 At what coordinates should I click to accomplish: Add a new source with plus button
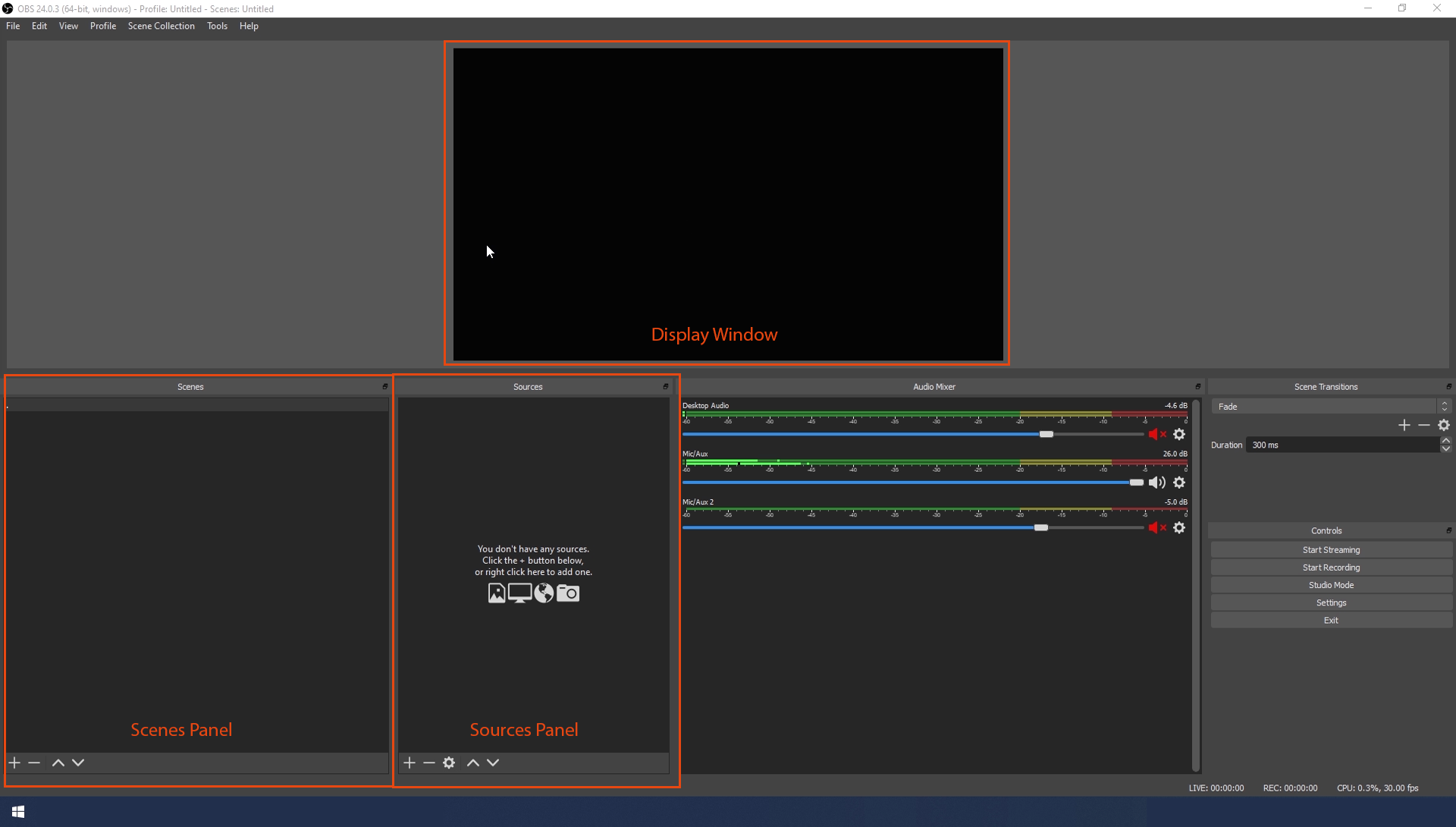[x=409, y=763]
